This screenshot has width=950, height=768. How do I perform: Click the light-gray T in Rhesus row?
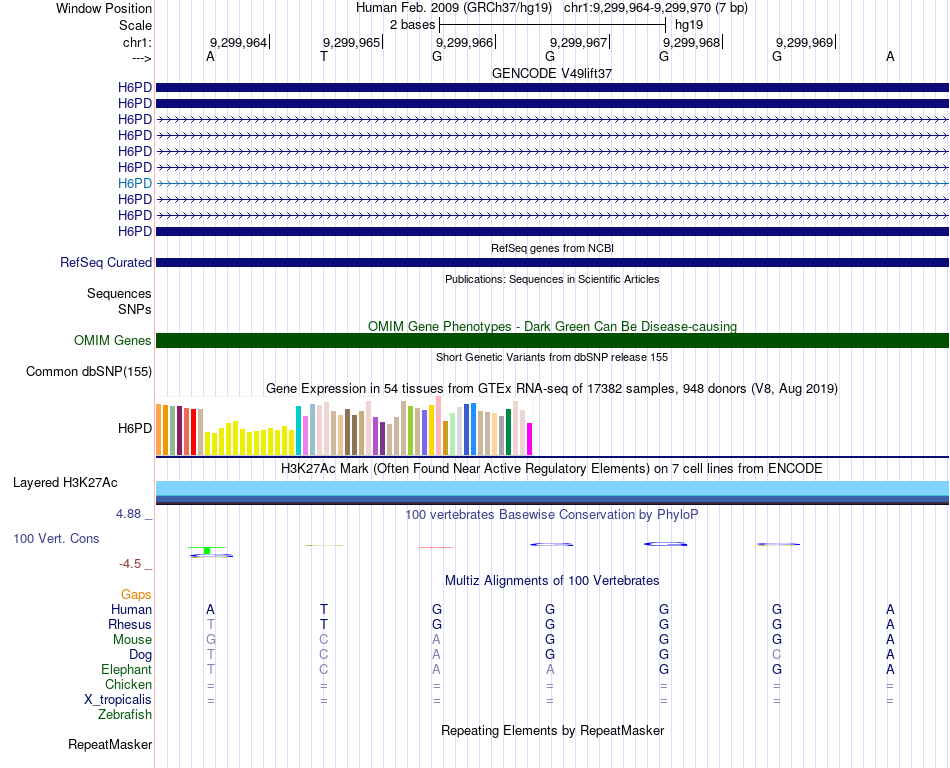tap(210, 624)
